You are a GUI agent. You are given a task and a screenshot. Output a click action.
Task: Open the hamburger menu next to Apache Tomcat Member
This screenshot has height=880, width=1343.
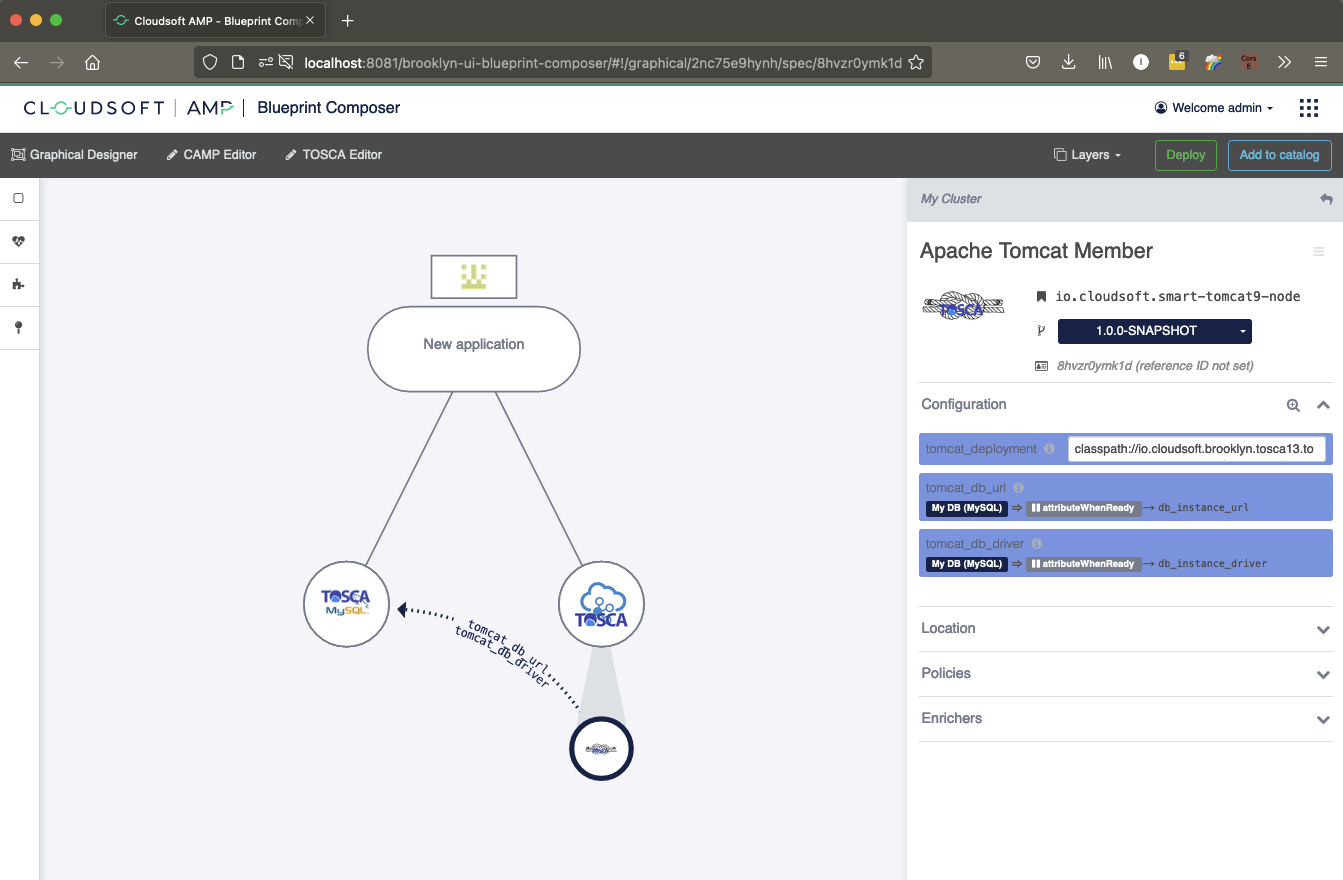(x=1319, y=252)
